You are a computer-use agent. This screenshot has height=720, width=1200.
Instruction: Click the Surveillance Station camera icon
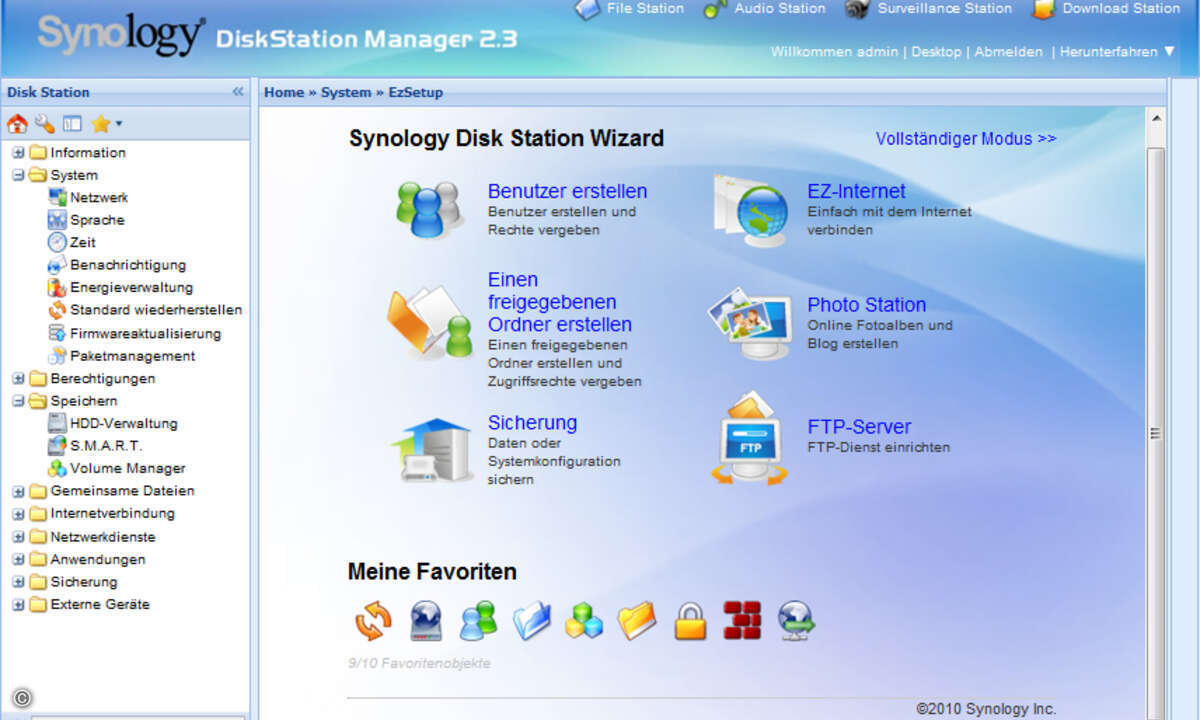click(857, 9)
